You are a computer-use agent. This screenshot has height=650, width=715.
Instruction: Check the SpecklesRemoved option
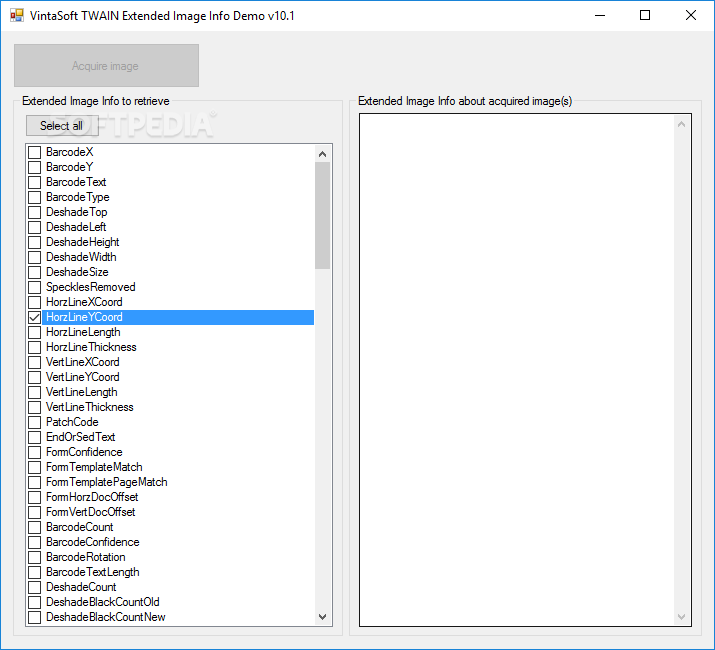[35, 287]
